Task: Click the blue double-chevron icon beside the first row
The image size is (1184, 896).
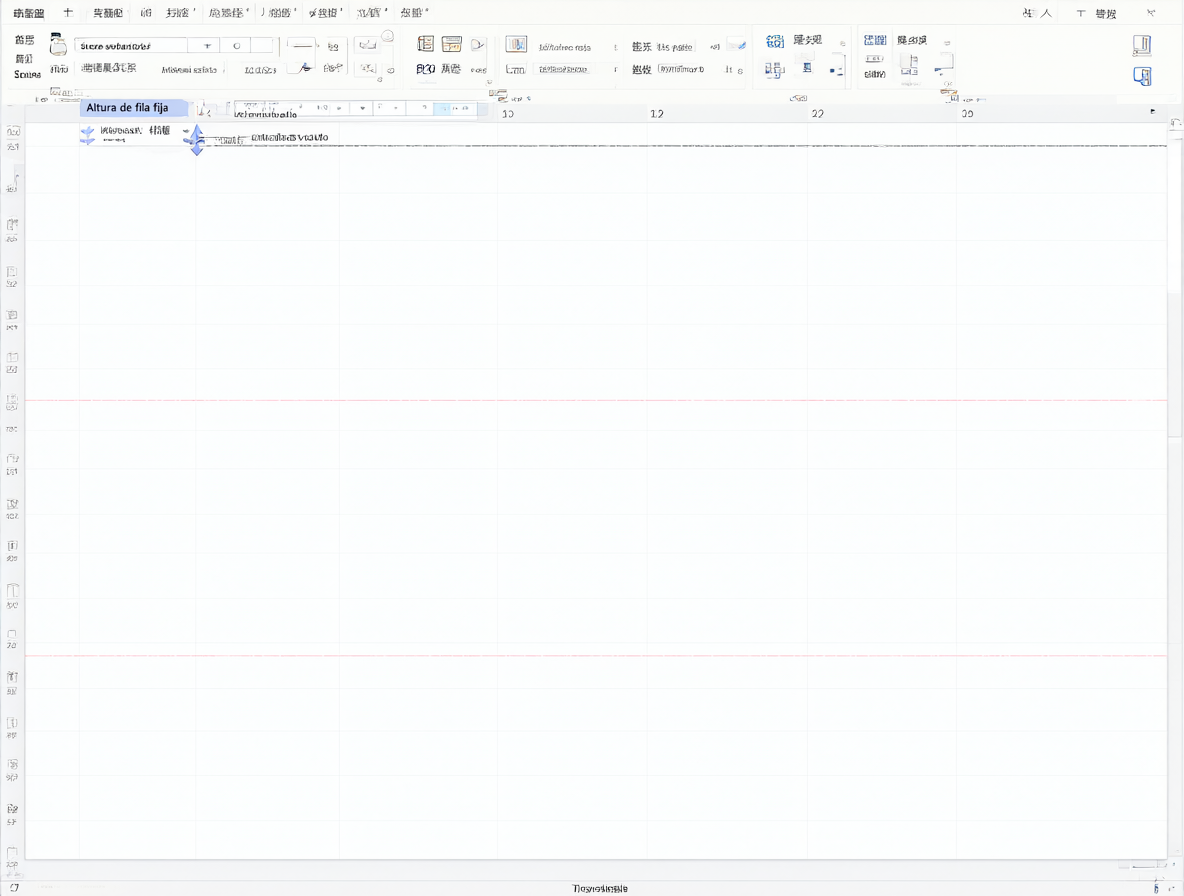Action: [88, 135]
